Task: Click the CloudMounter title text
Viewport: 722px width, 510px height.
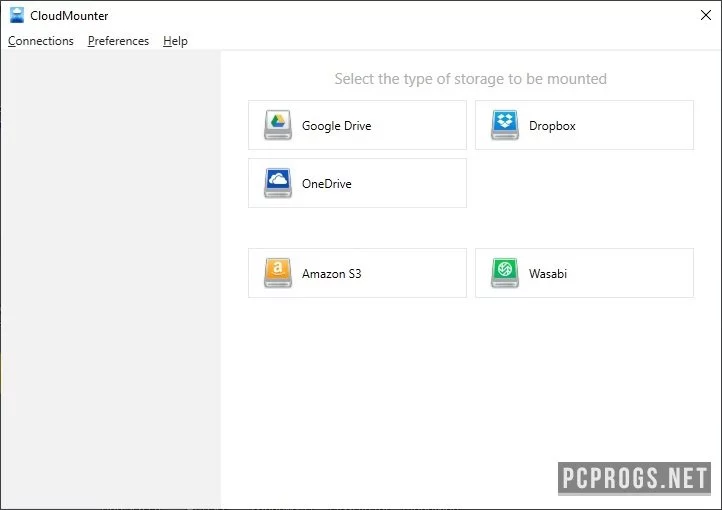Action: (69, 16)
